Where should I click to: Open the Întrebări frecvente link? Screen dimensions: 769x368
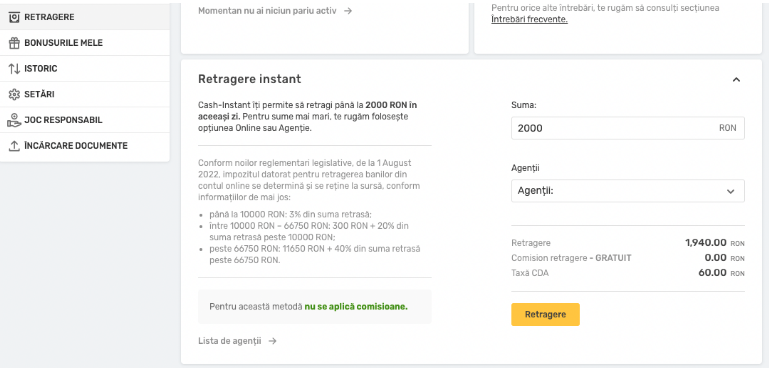pyautogui.click(x=529, y=20)
